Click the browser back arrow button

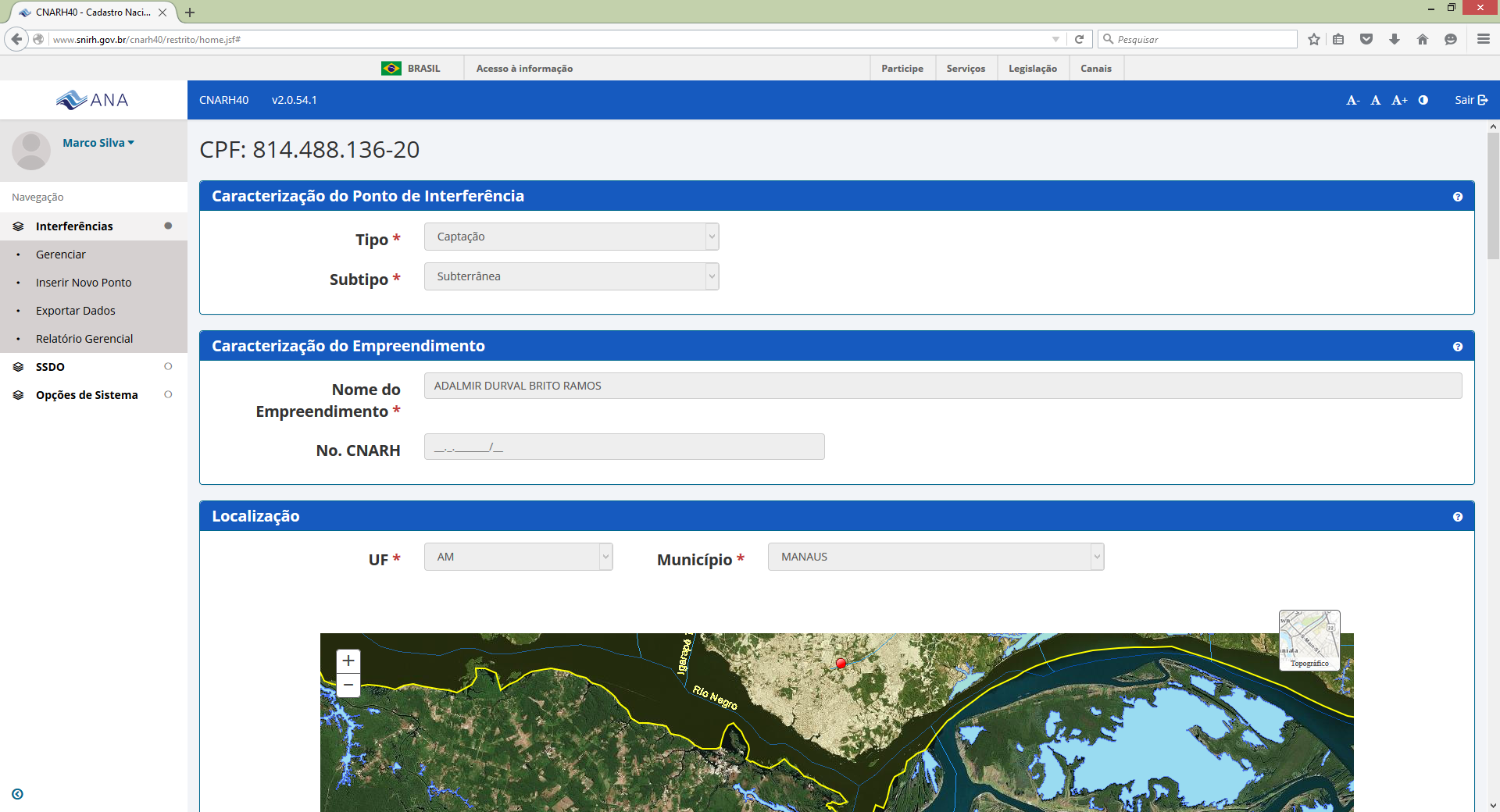[x=16, y=39]
